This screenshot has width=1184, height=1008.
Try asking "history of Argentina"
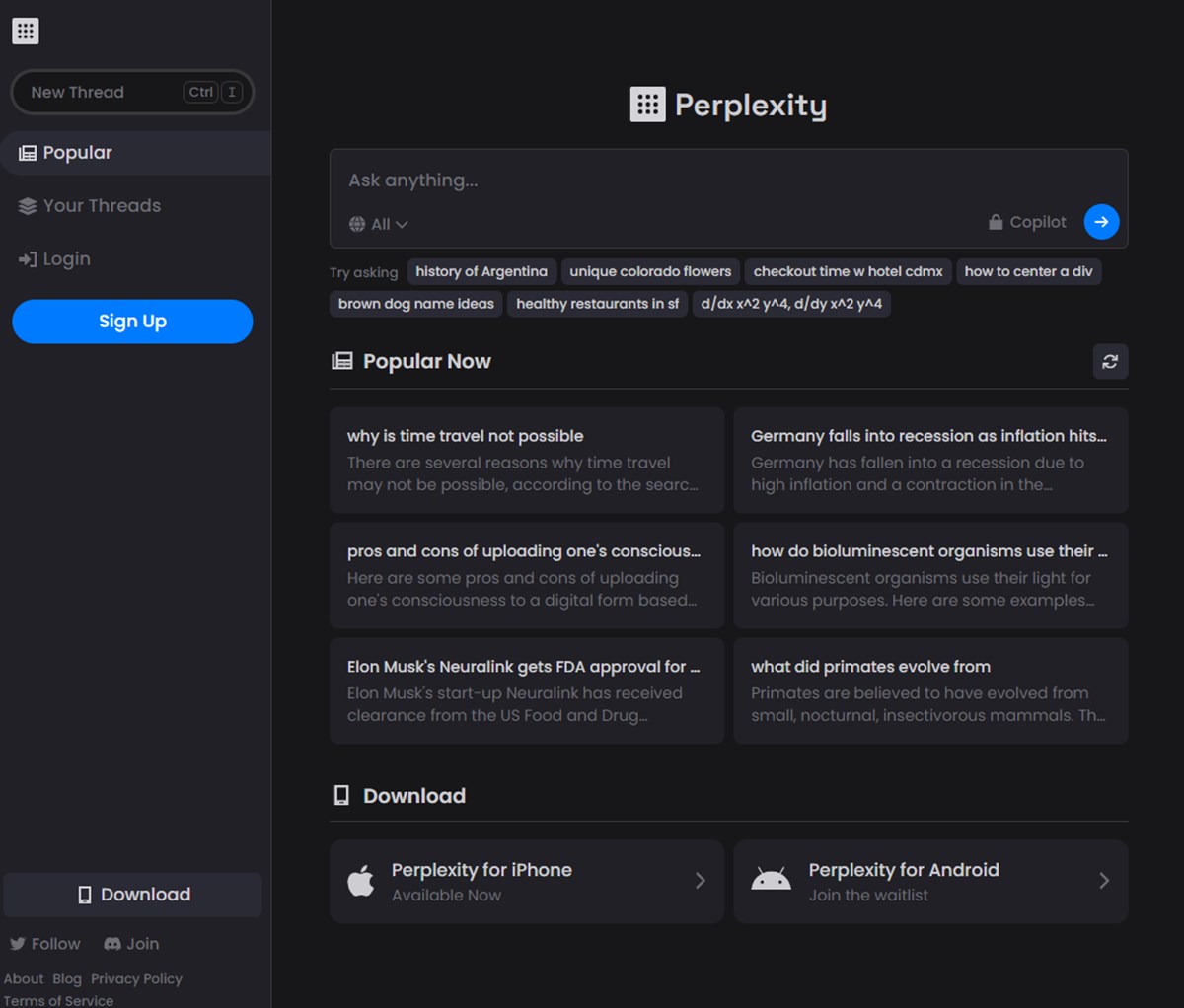481,271
